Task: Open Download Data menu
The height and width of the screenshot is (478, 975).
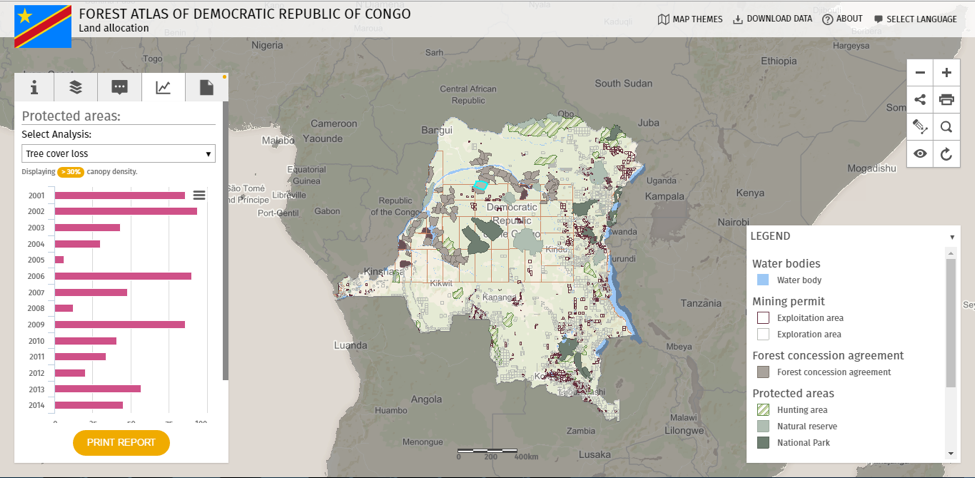Action: 772,19
